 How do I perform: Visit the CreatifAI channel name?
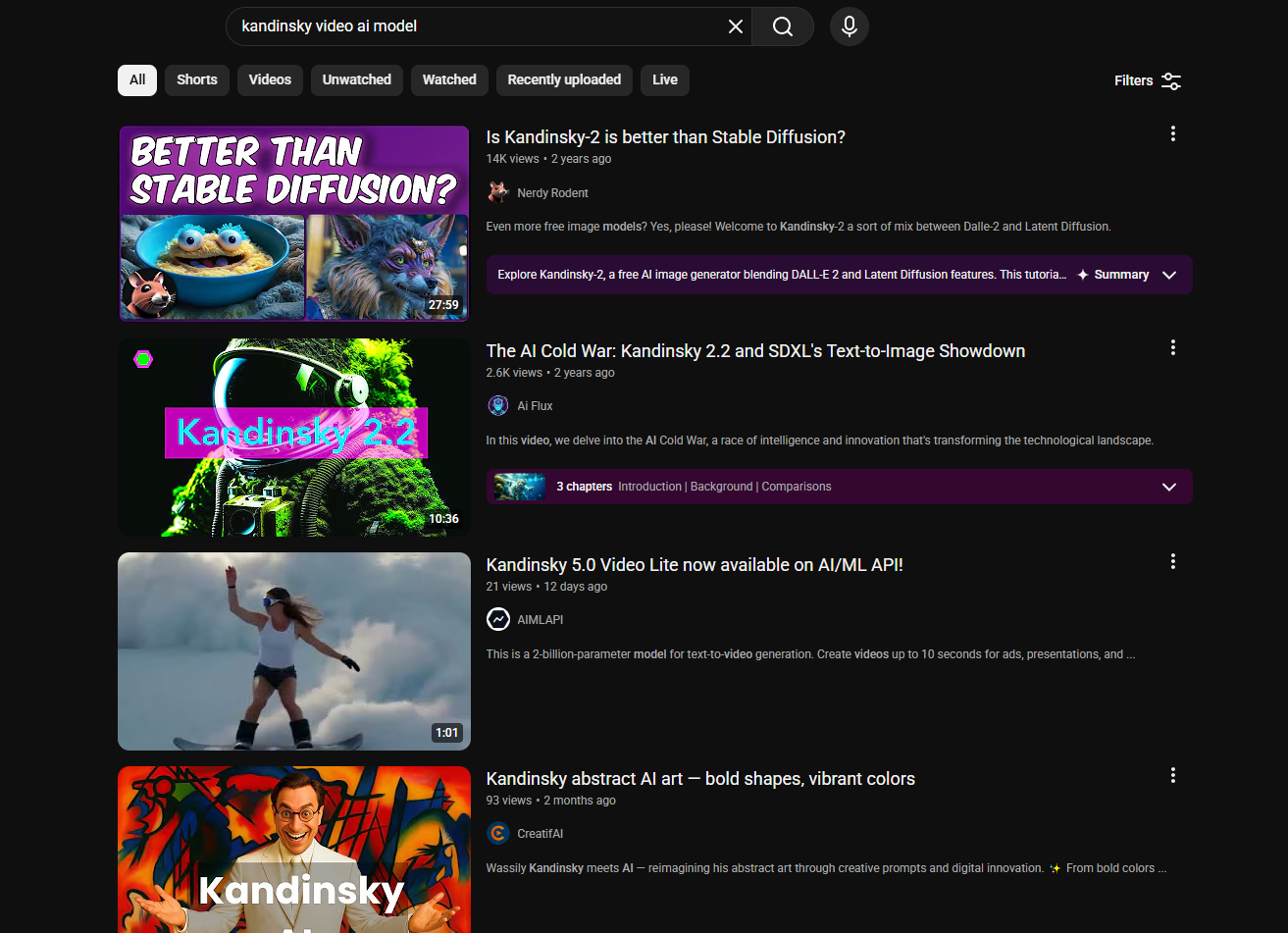click(541, 834)
